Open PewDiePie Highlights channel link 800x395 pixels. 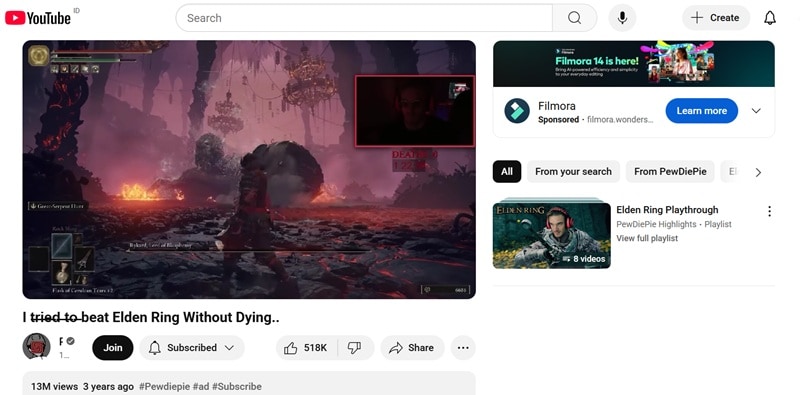click(x=656, y=224)
